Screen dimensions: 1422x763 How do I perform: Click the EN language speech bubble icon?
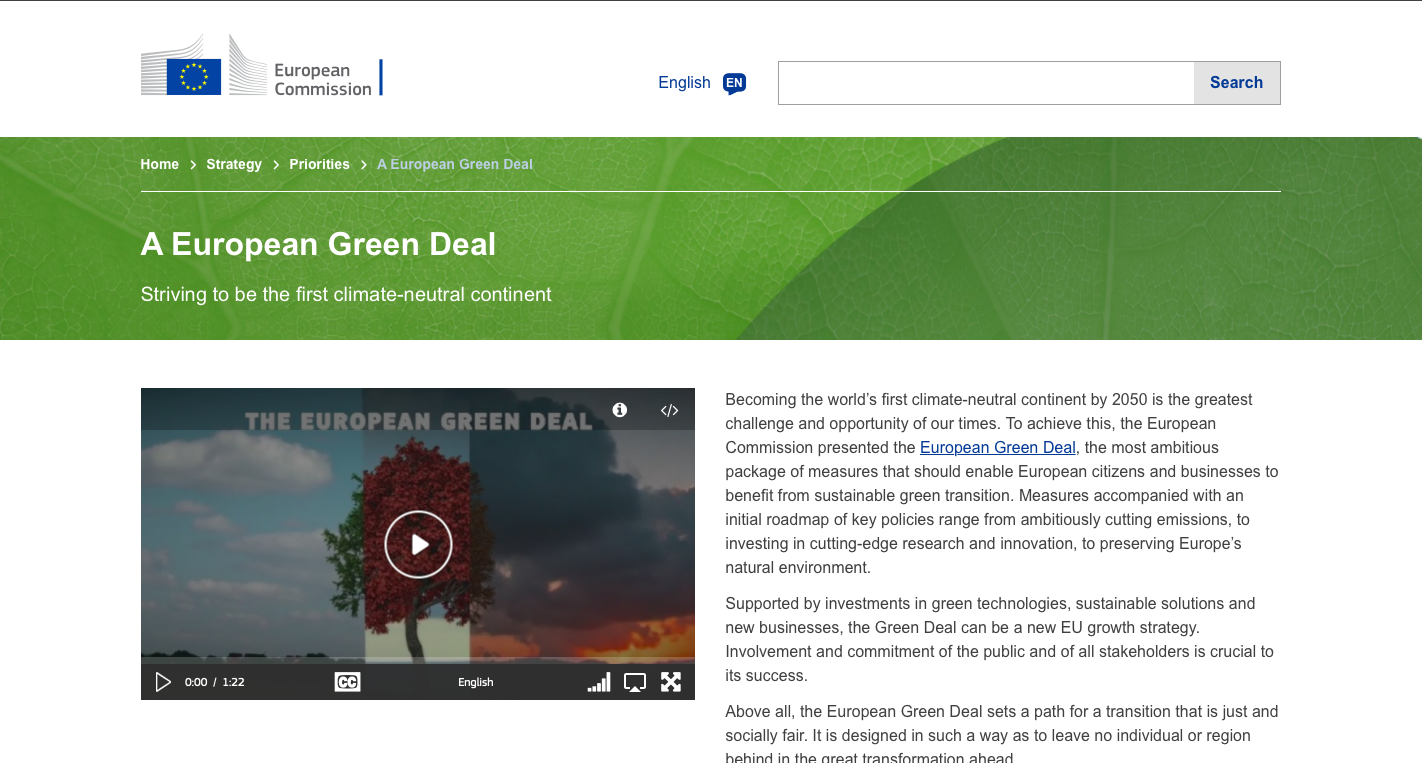734,83
